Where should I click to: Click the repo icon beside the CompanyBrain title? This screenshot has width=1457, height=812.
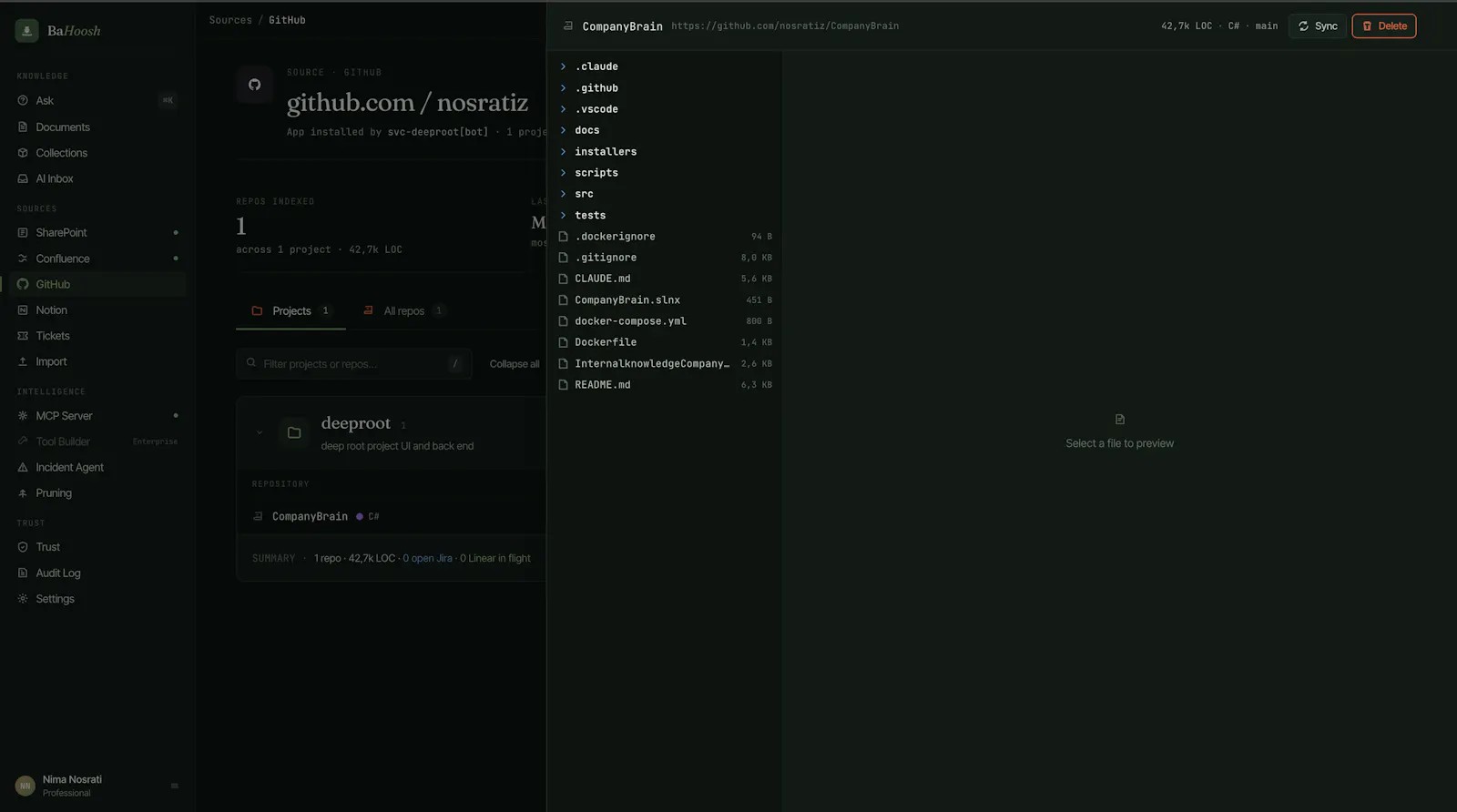tap(567, 26)
